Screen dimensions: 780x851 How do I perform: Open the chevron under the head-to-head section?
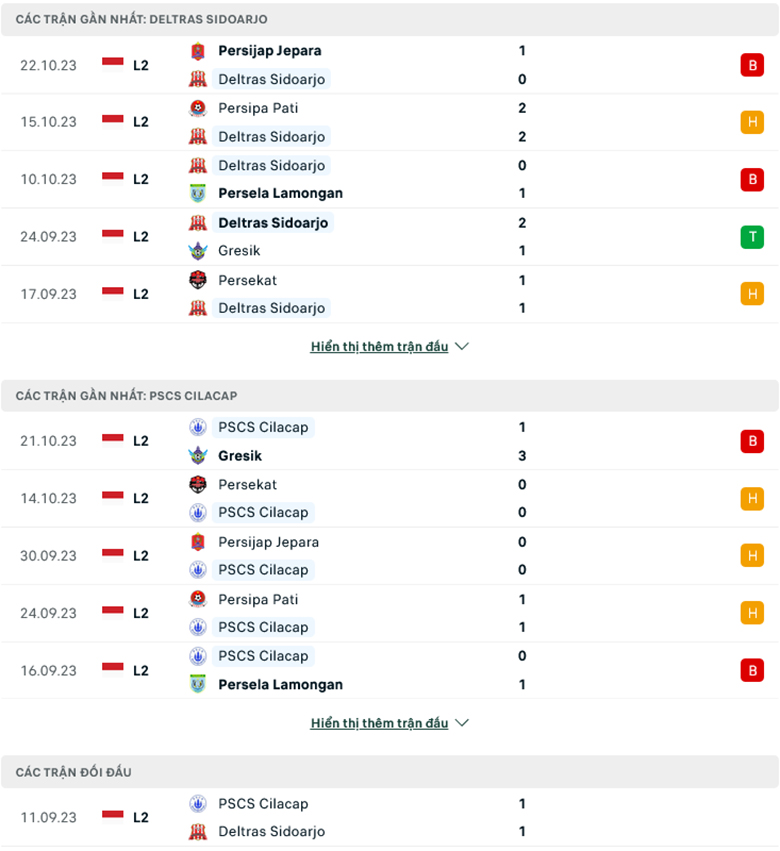pyautogui.click(x=461, y=722)
